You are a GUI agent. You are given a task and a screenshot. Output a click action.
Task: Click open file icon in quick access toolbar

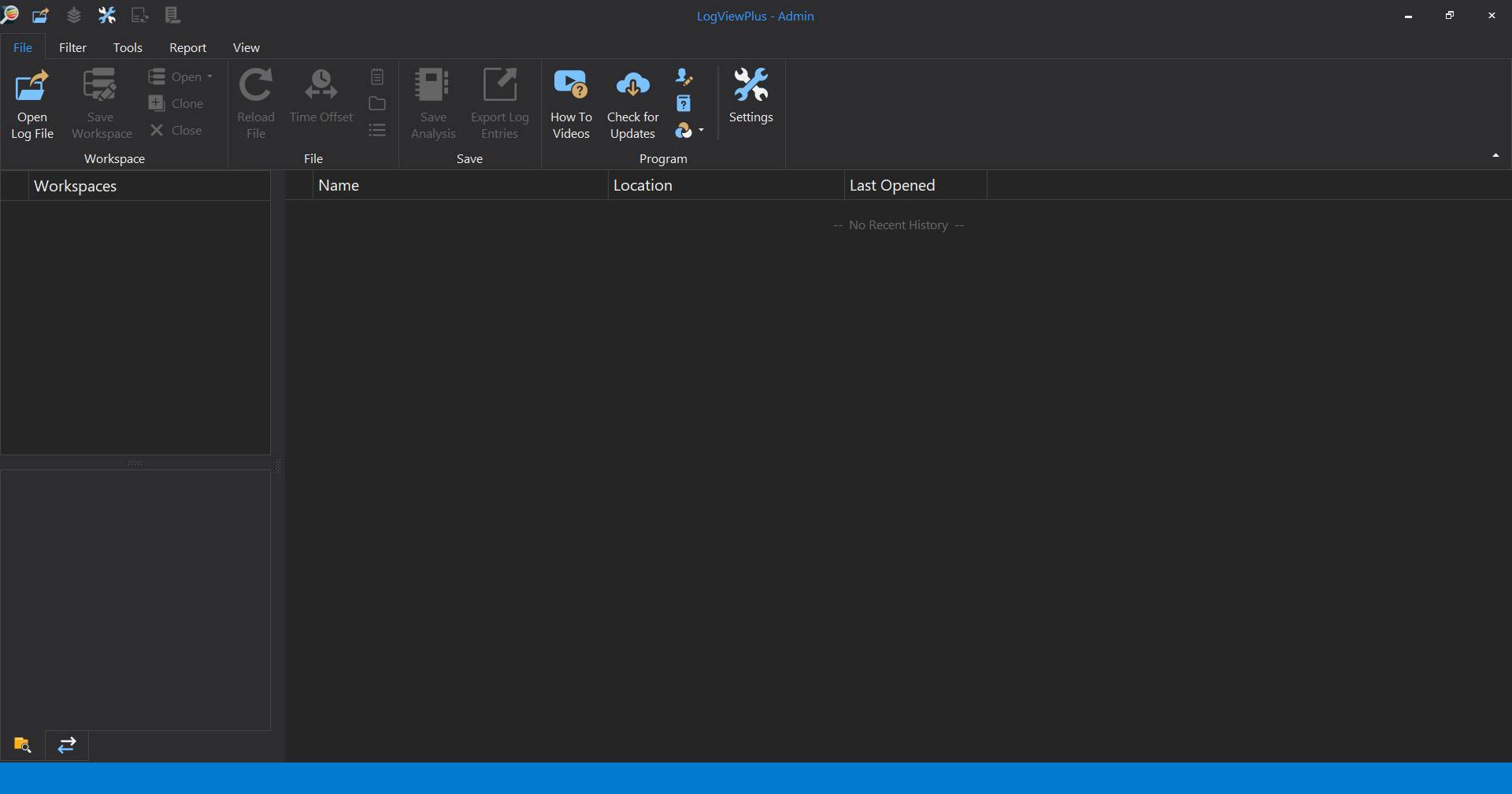coord(41,15)
